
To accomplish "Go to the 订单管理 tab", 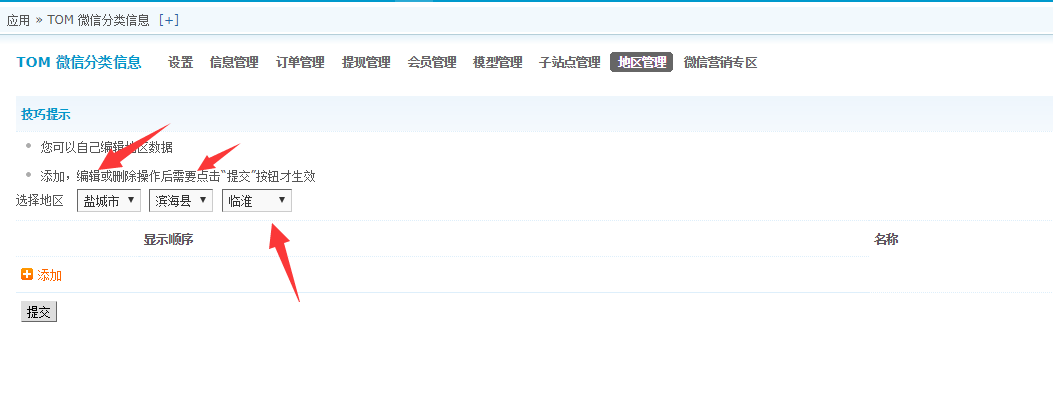I will [300, 62].
